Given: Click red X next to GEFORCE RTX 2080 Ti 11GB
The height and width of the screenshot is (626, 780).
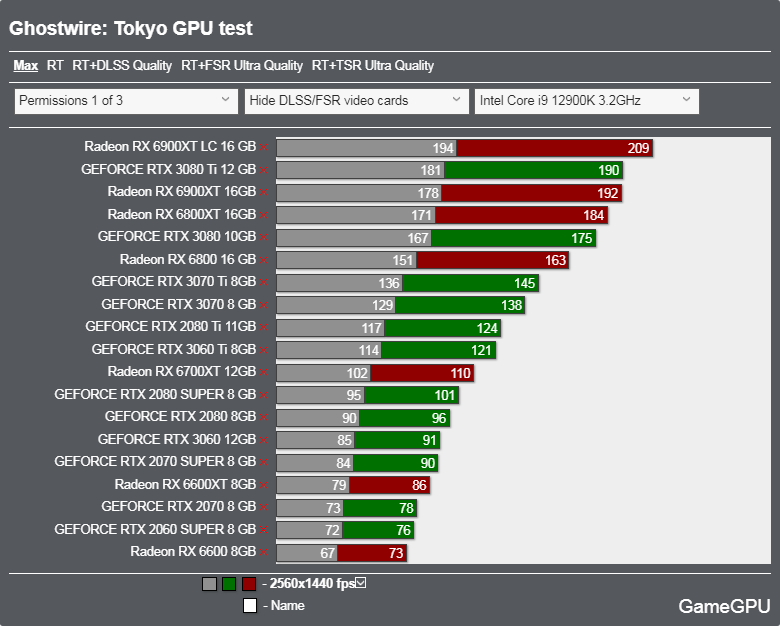Looking at the screenshot, I should point(264,327).
